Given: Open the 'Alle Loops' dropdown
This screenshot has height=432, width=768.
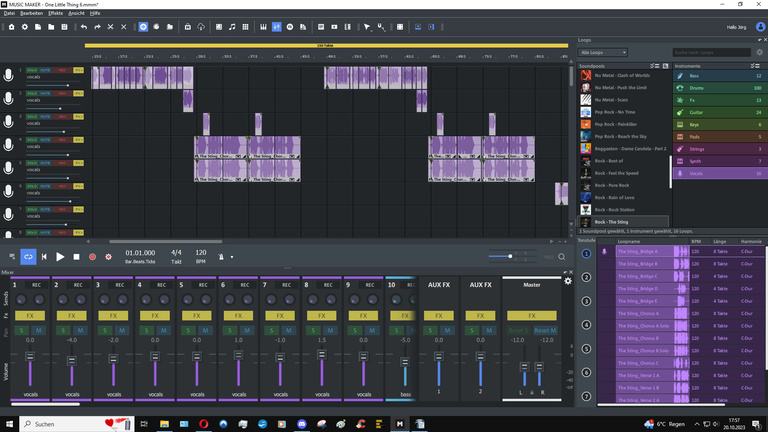Looking at the screenshot, I should pos(603,52).
